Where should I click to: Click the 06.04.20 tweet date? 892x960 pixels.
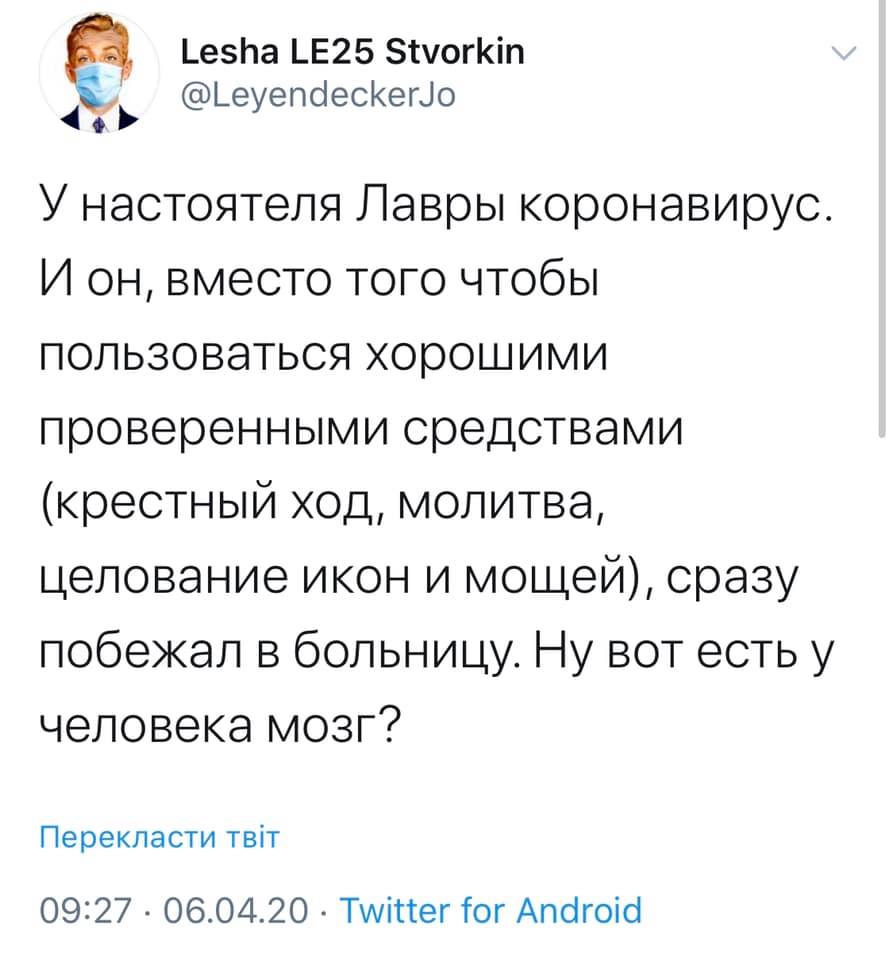coord(234,911)
